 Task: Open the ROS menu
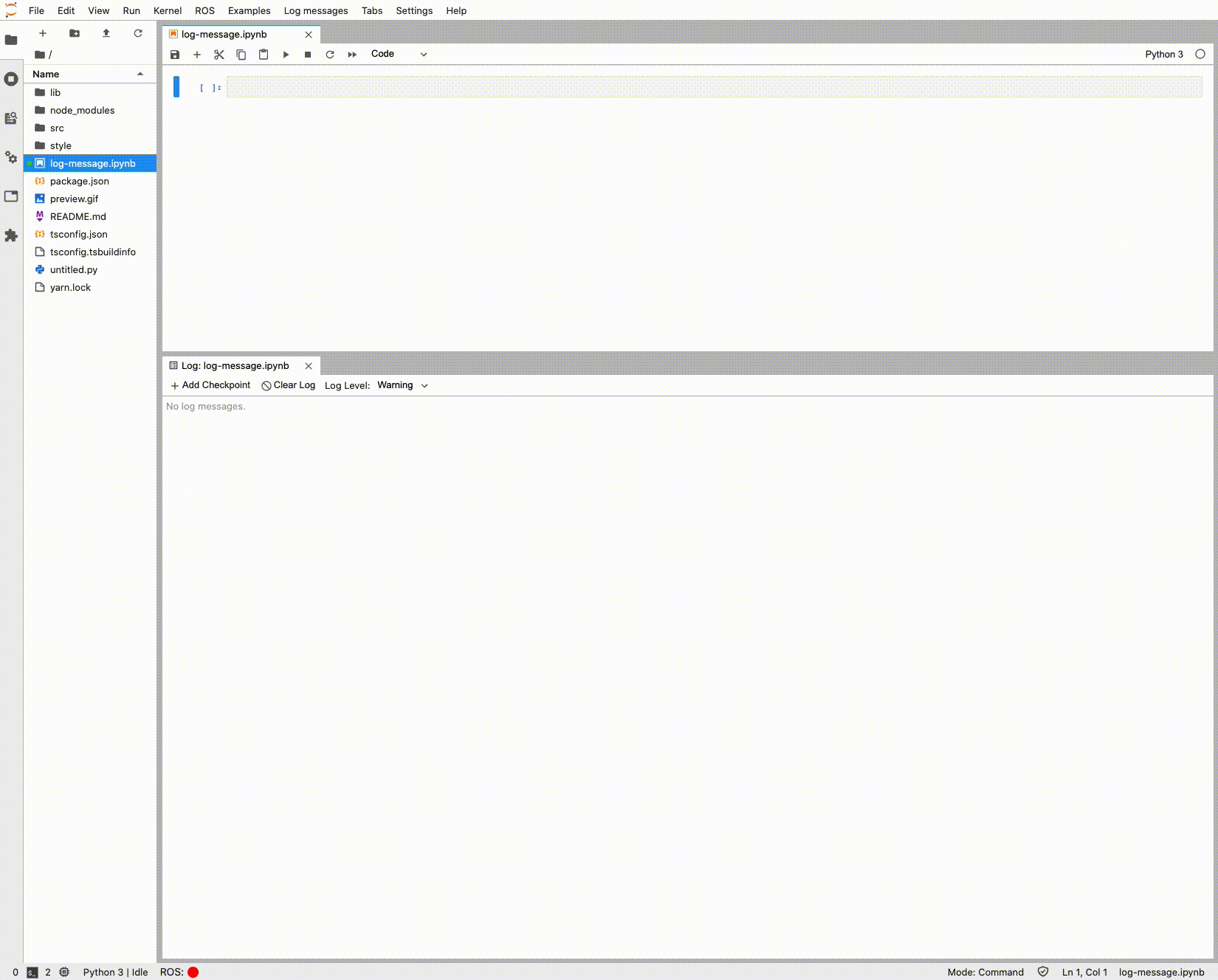pyautogui.click(x=204, y=10)
